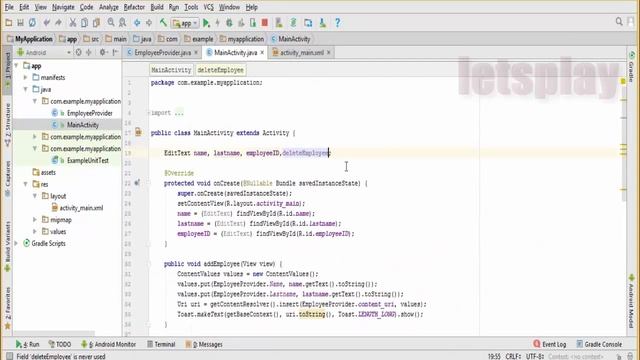
Task: Open the Gradle Console
Action: 599,344
